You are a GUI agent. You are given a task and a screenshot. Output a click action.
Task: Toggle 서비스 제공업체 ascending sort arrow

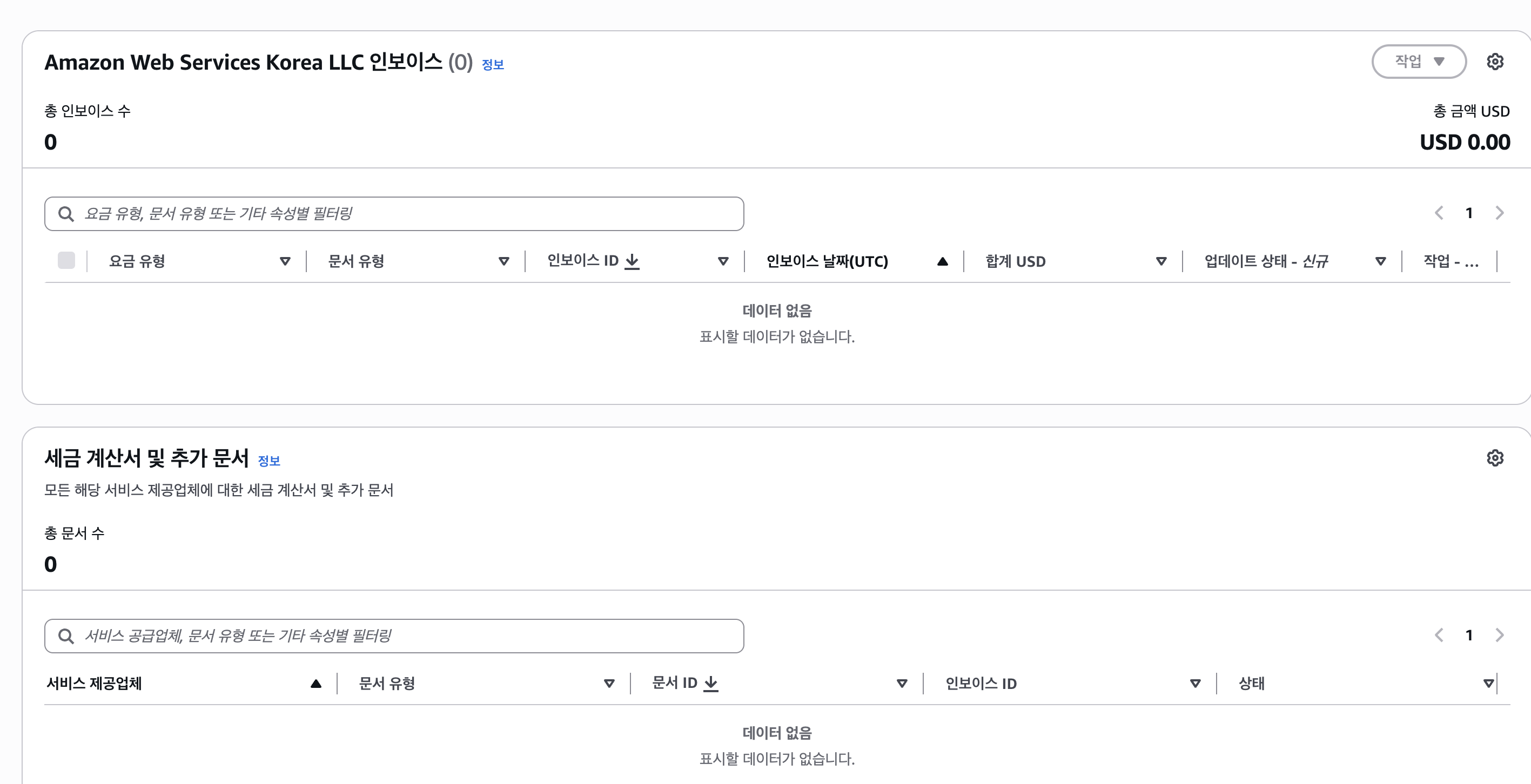tap(316, 684)
